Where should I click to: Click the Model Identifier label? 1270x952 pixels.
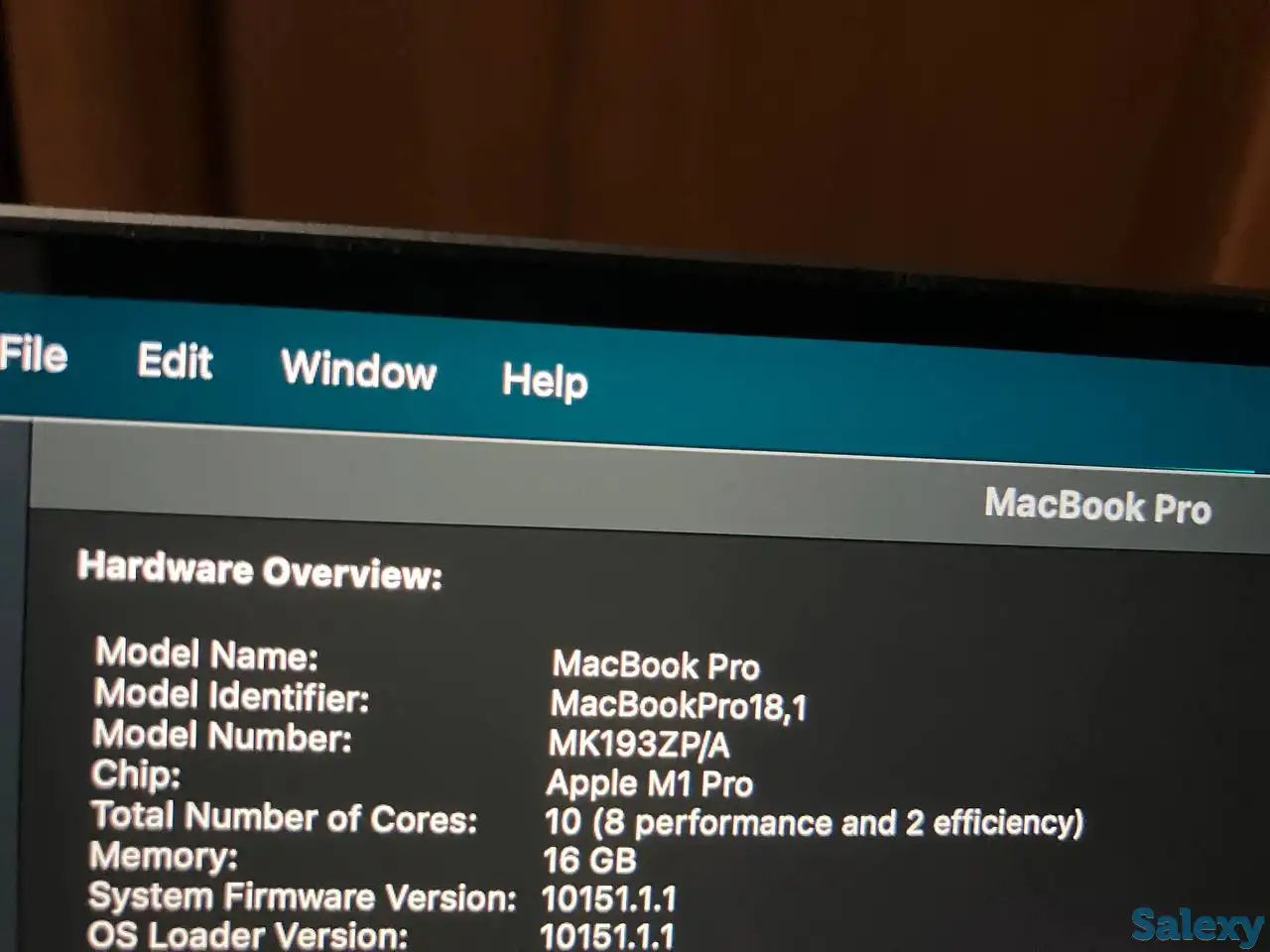click(233, 695)
